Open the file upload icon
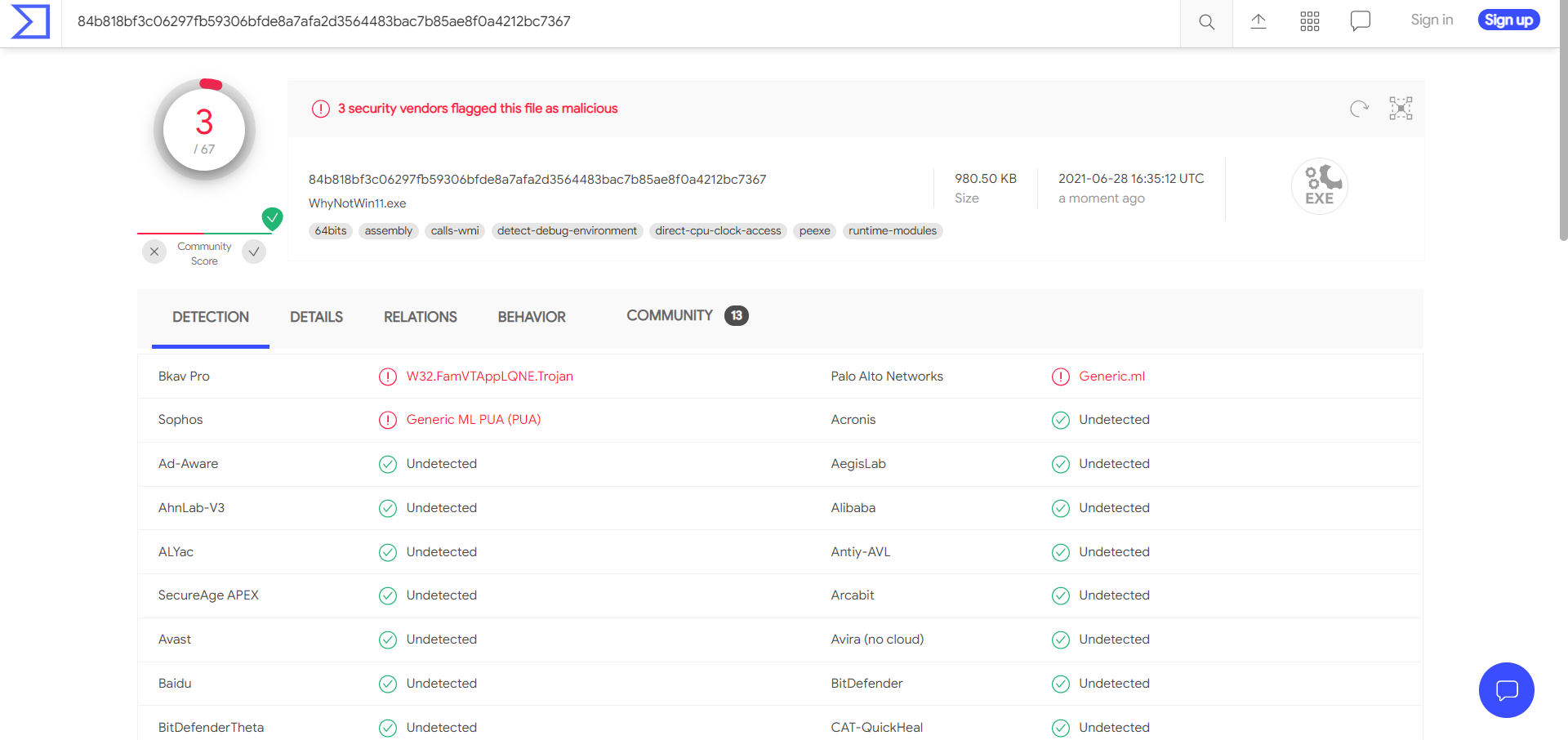Screen dimensions: 1568x740 coord(1258,22)
